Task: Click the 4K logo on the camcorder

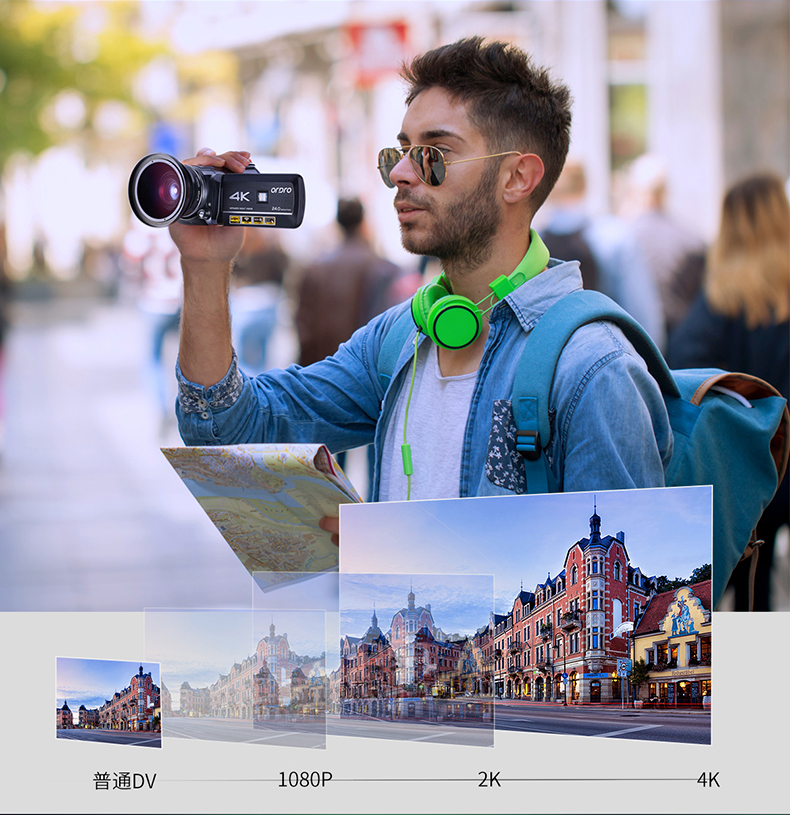Action: (x=239, y=196)
